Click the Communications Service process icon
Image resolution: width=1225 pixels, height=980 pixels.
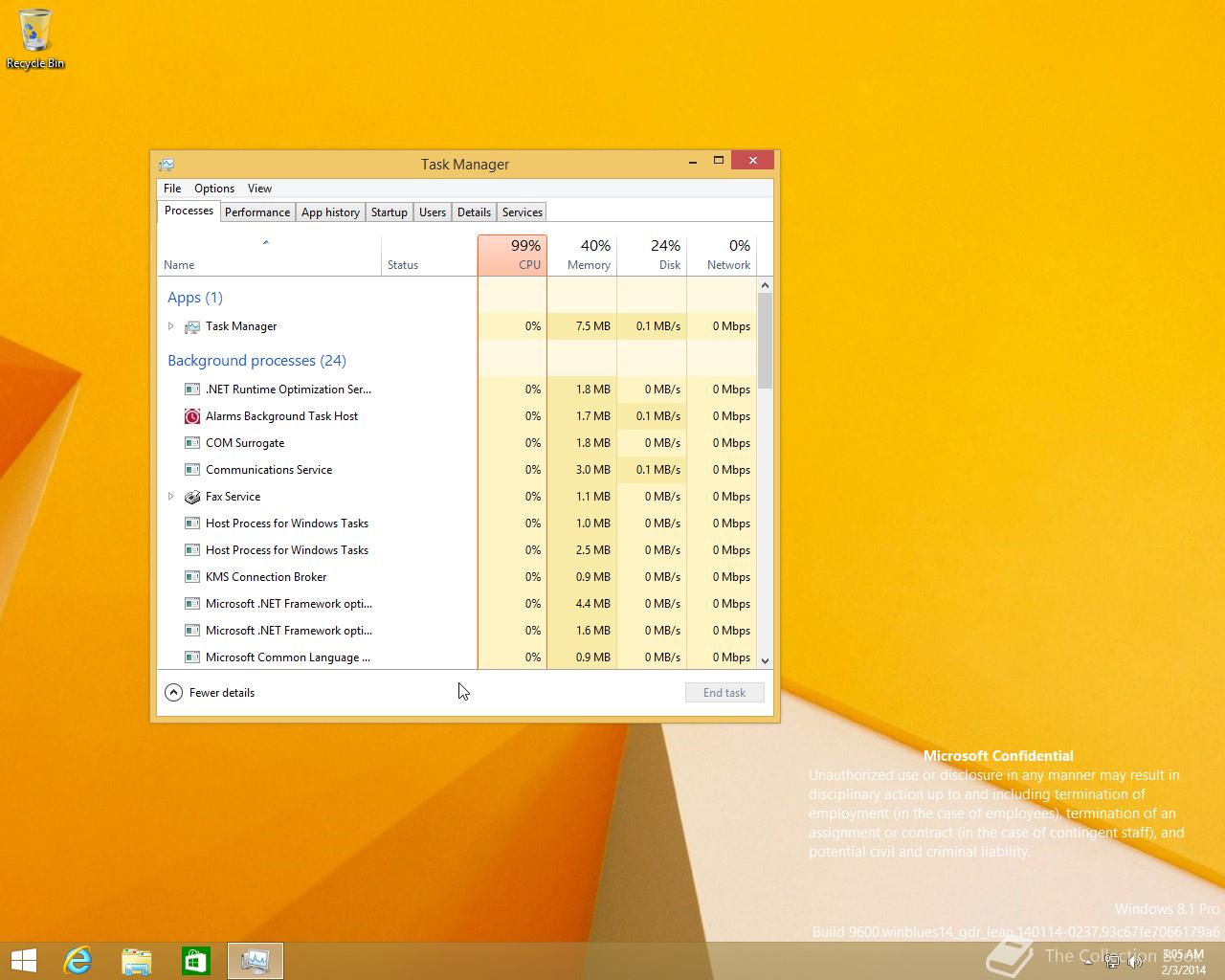[192, 470]
